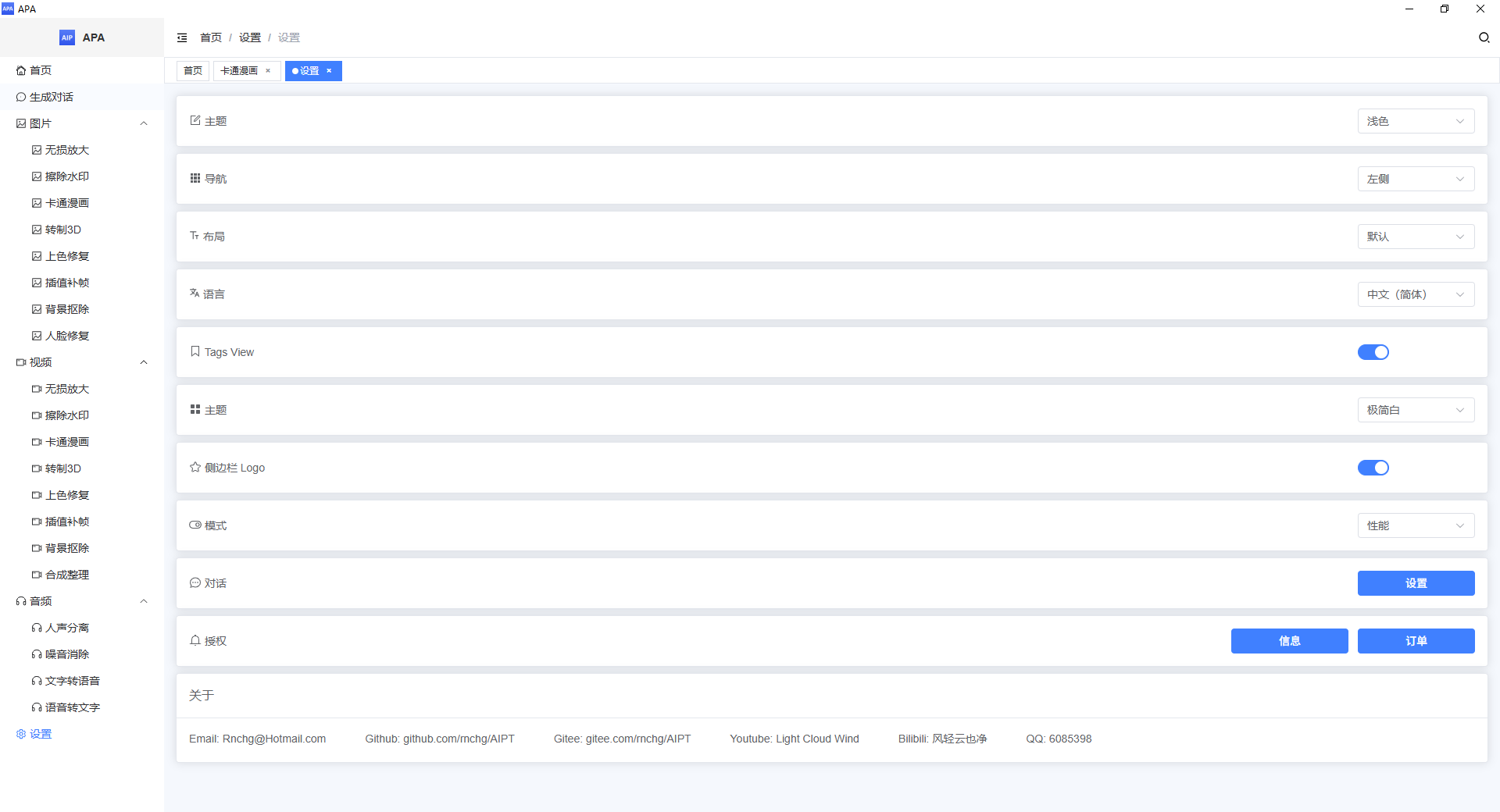The width and height of the screenshot is (1500, 812).
Task: Collapse the 图片 menu group
Action: tap(82, 123)
